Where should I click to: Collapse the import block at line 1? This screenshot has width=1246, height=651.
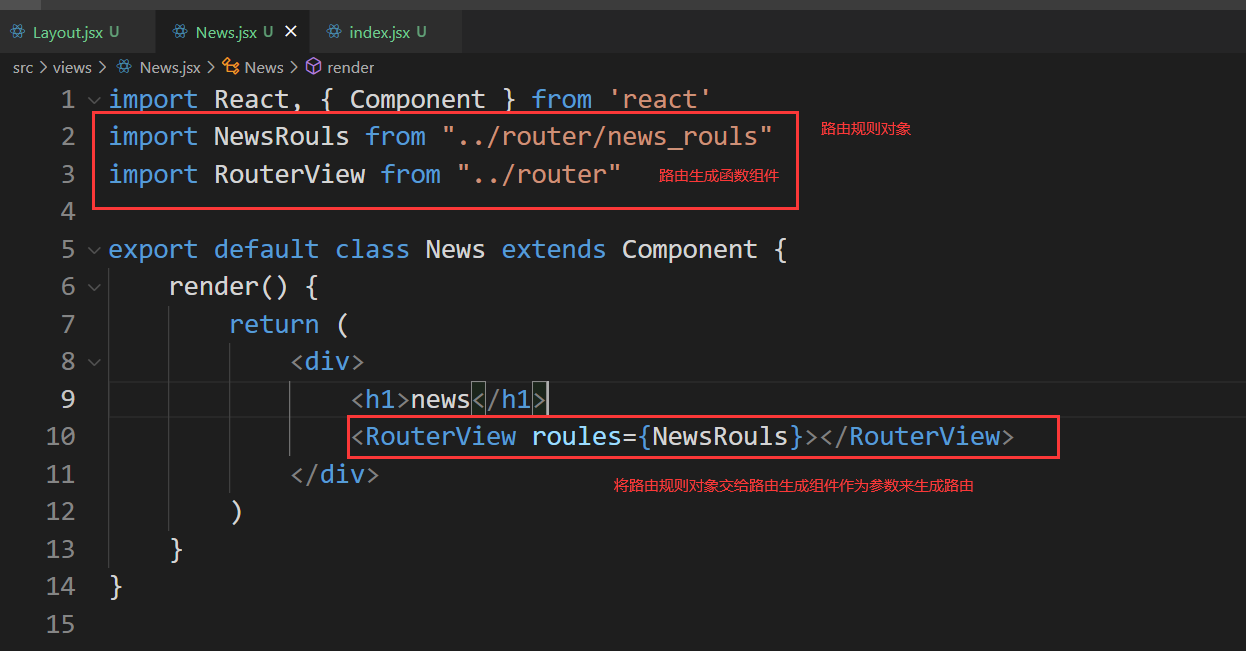(x=92, y=99)
